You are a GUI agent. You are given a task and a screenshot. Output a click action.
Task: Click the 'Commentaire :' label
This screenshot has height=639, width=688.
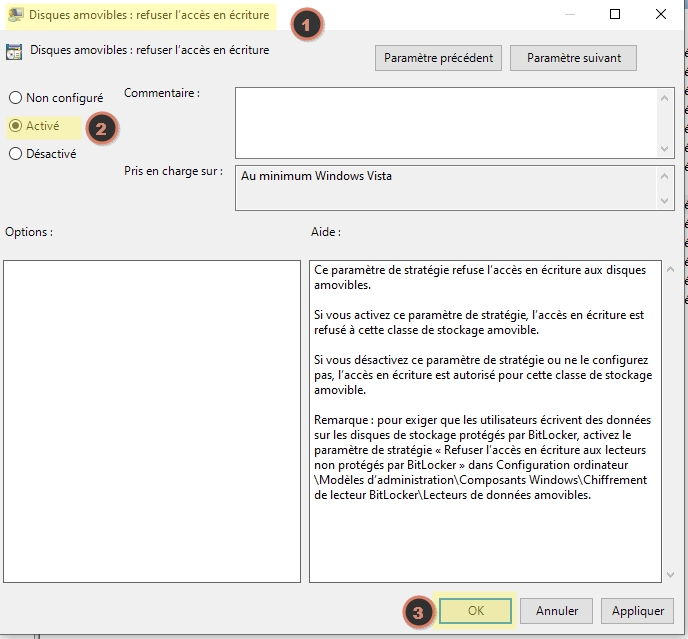click(162, 93)
